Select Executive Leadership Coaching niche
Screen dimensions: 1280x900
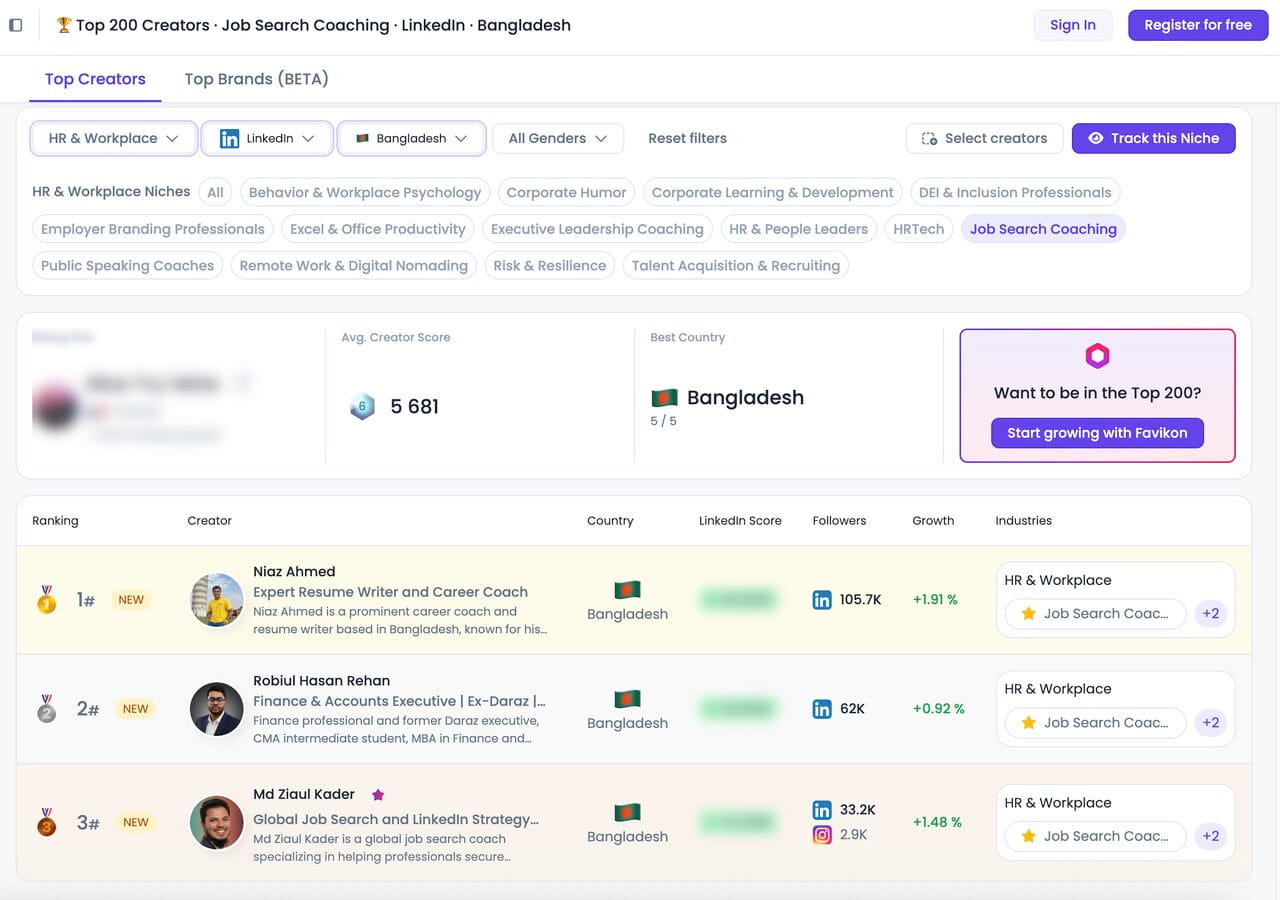(x=597, y=229)
